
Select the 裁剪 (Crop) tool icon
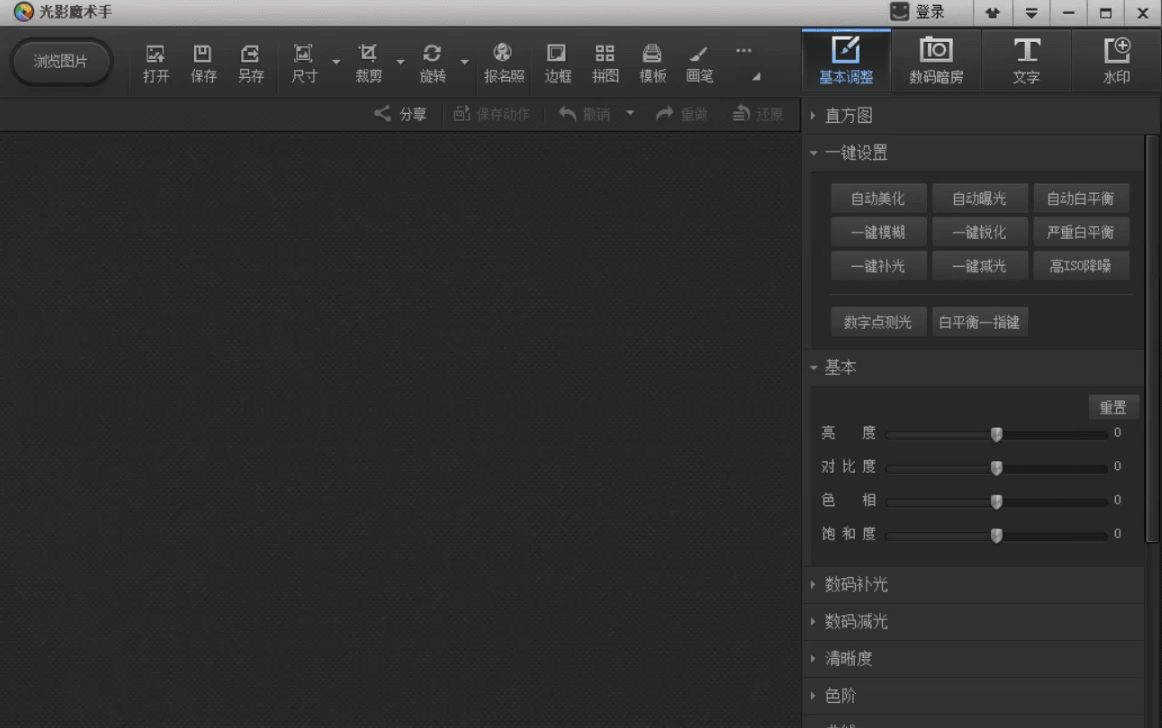click(x=368, y=54)
